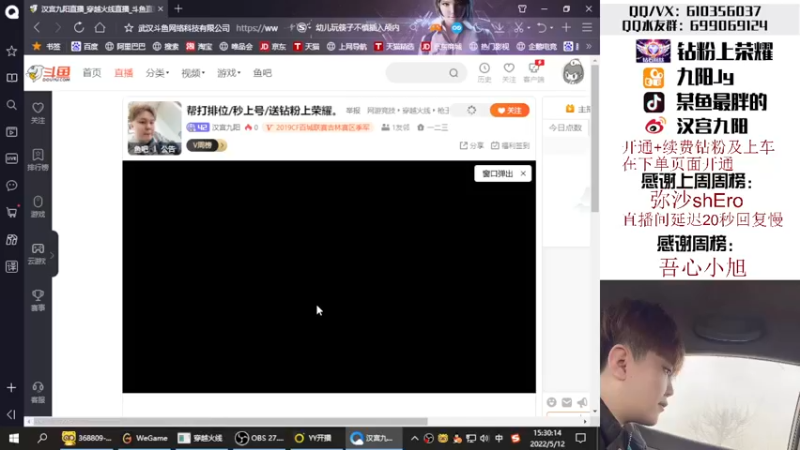
Task: Show hidden tray icons chevron
Action: point(414,438)
